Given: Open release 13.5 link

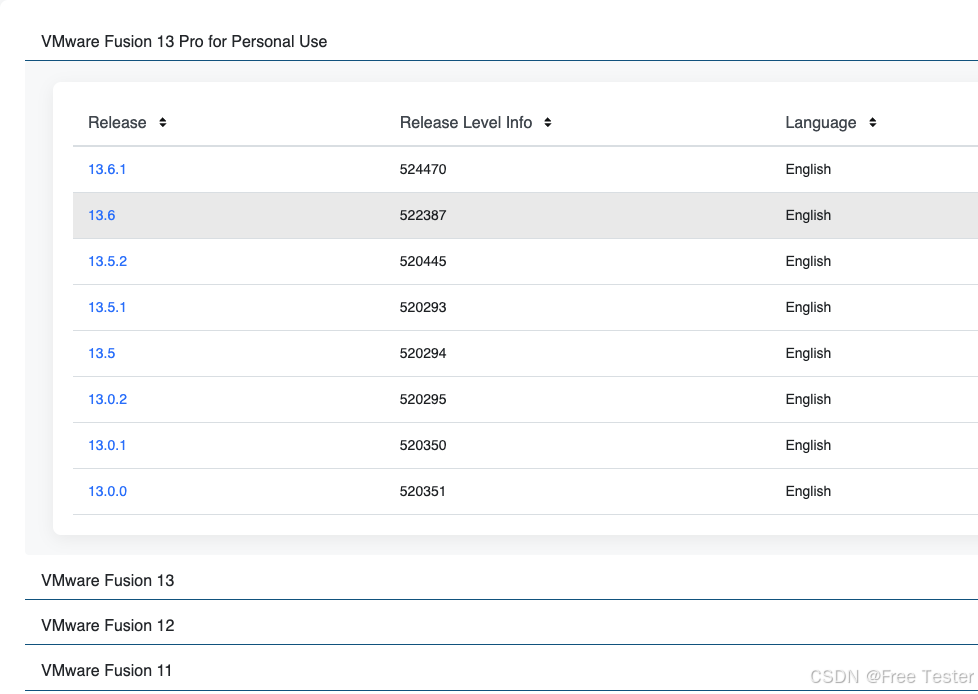Looking at the screenshot, I should click(x=102, y=354).
